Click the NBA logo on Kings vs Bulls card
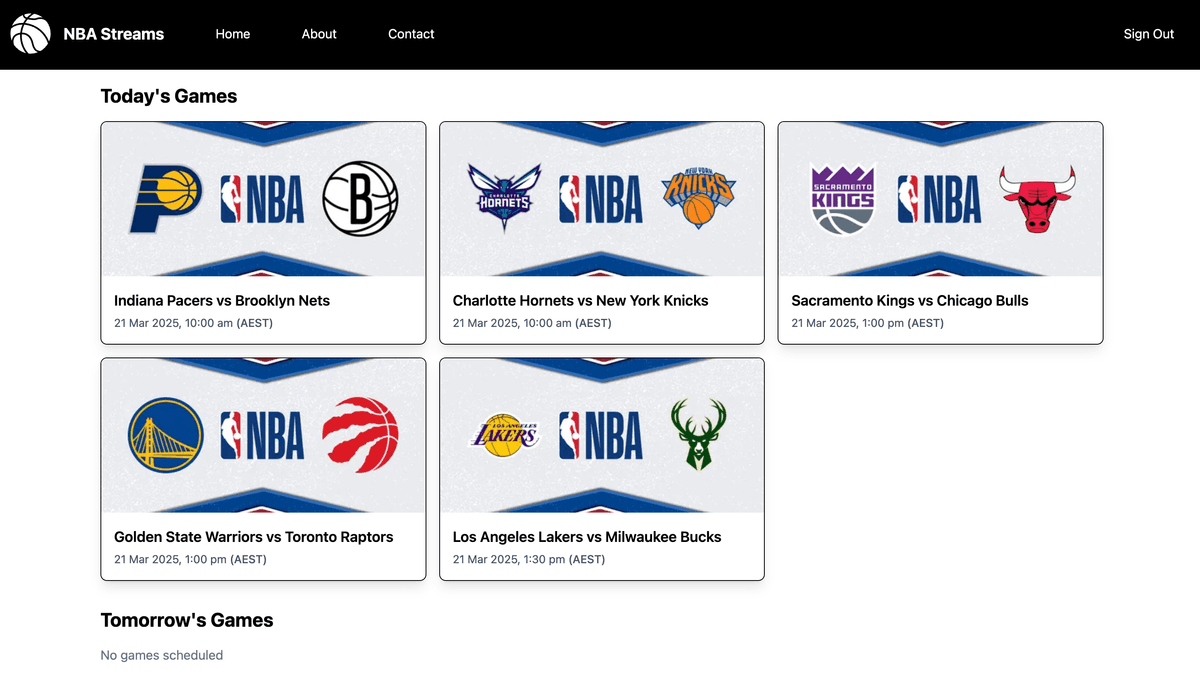The height and width of the screenshot is (686, 1200). pyautogui.click(x=939, y=199)
